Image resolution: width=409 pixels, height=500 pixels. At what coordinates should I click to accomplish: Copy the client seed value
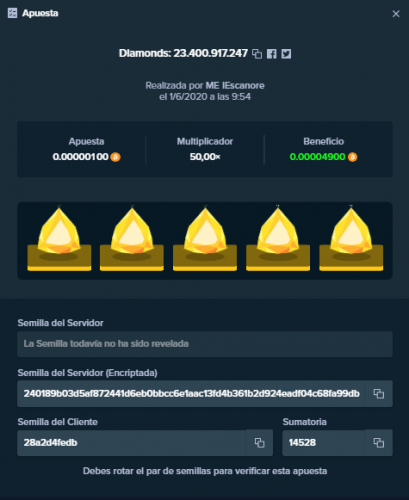(x=259, y=443)
